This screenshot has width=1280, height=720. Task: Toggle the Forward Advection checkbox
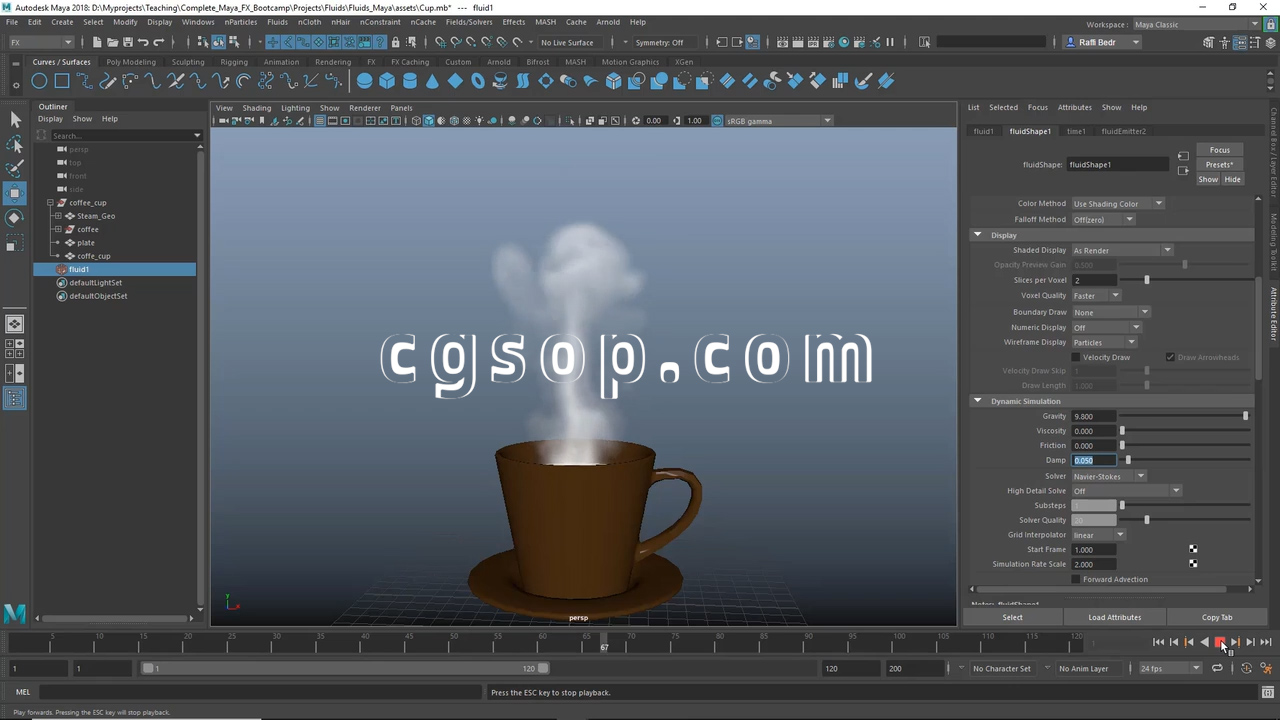(1076, 579)
